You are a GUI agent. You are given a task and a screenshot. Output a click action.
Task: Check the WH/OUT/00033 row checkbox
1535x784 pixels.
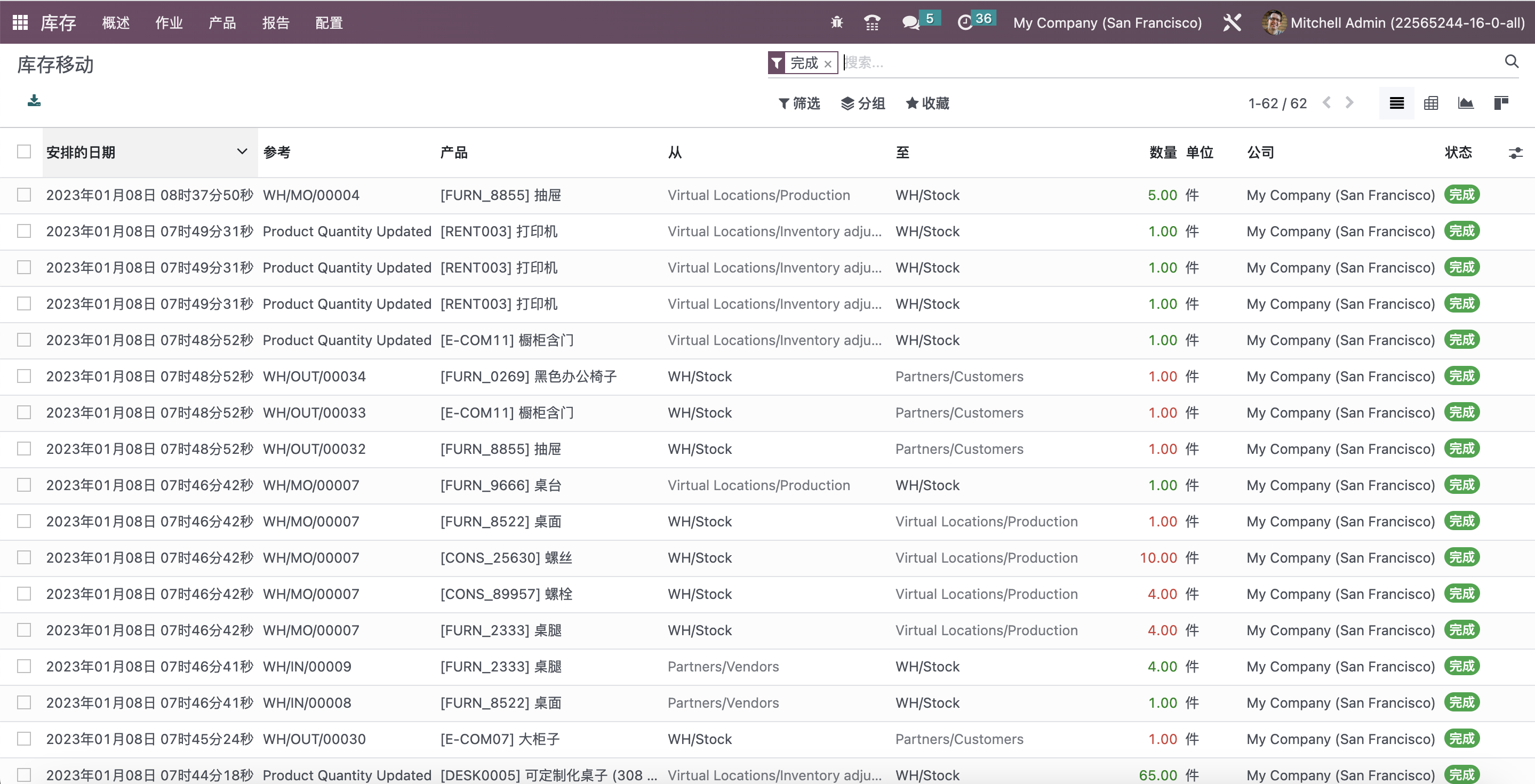point(24,412)
